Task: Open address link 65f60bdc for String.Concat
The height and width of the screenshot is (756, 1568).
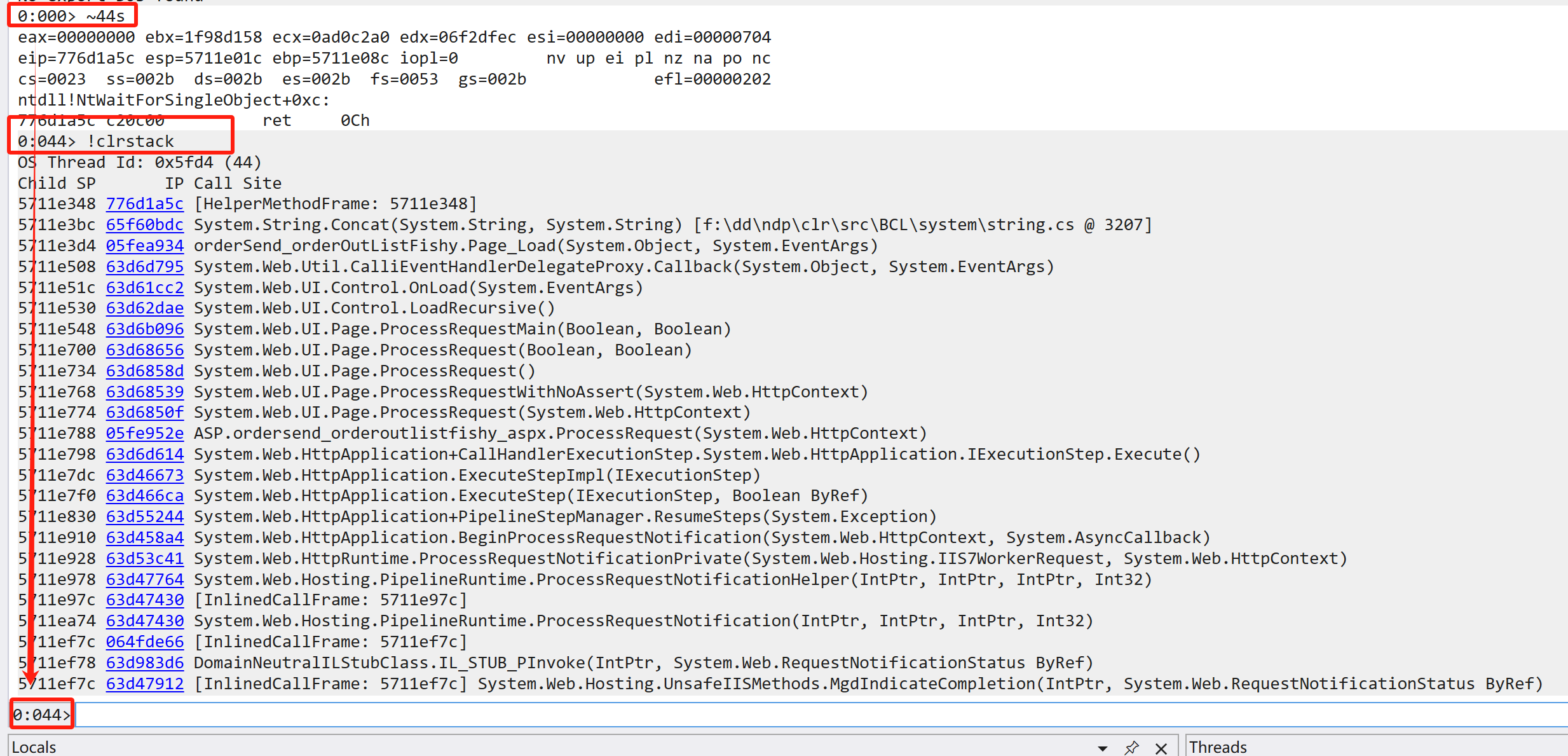Action: (x=144, y=224)
